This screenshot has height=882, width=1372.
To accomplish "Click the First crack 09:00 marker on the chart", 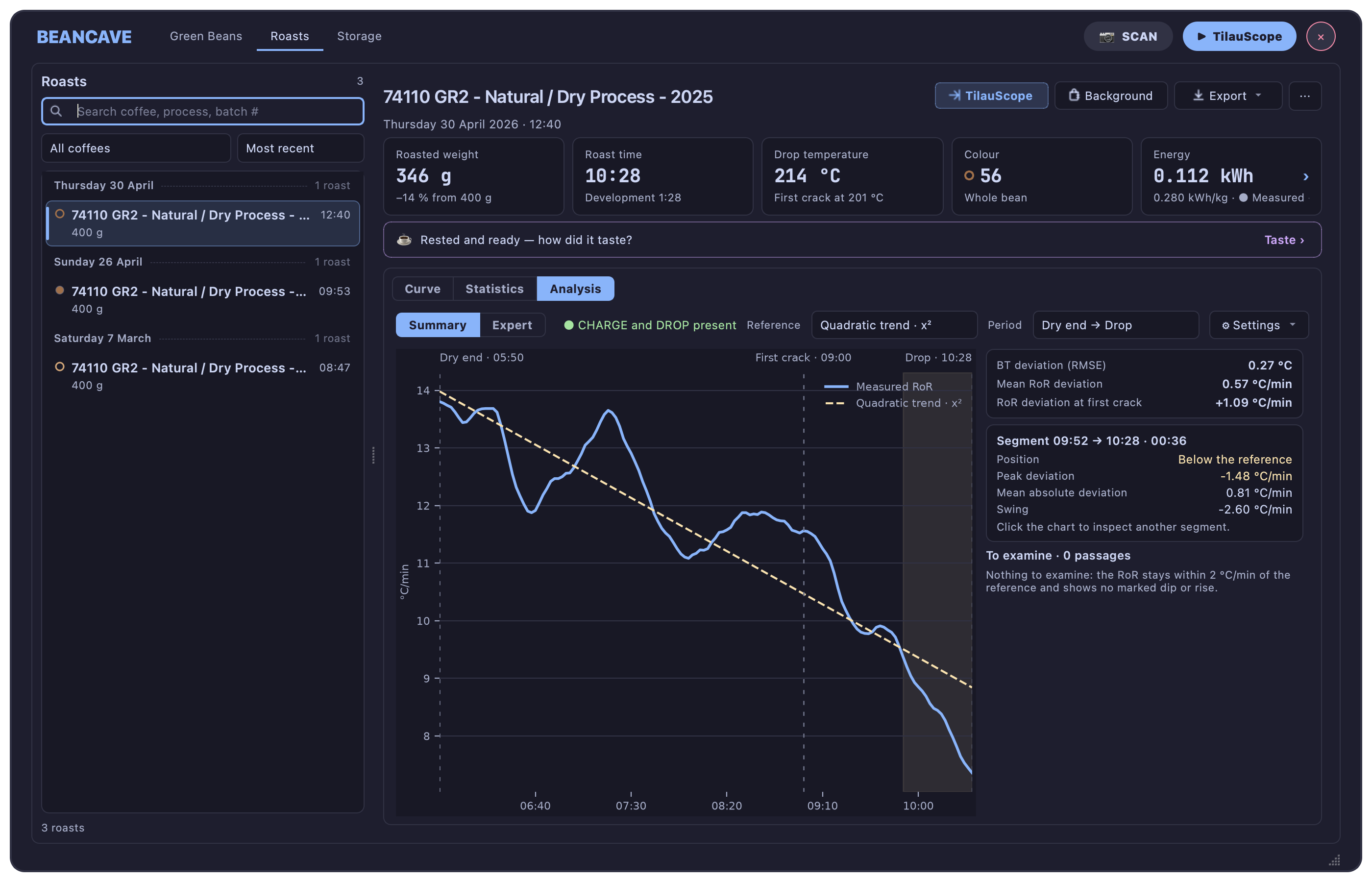I will [x=803, y=357].
